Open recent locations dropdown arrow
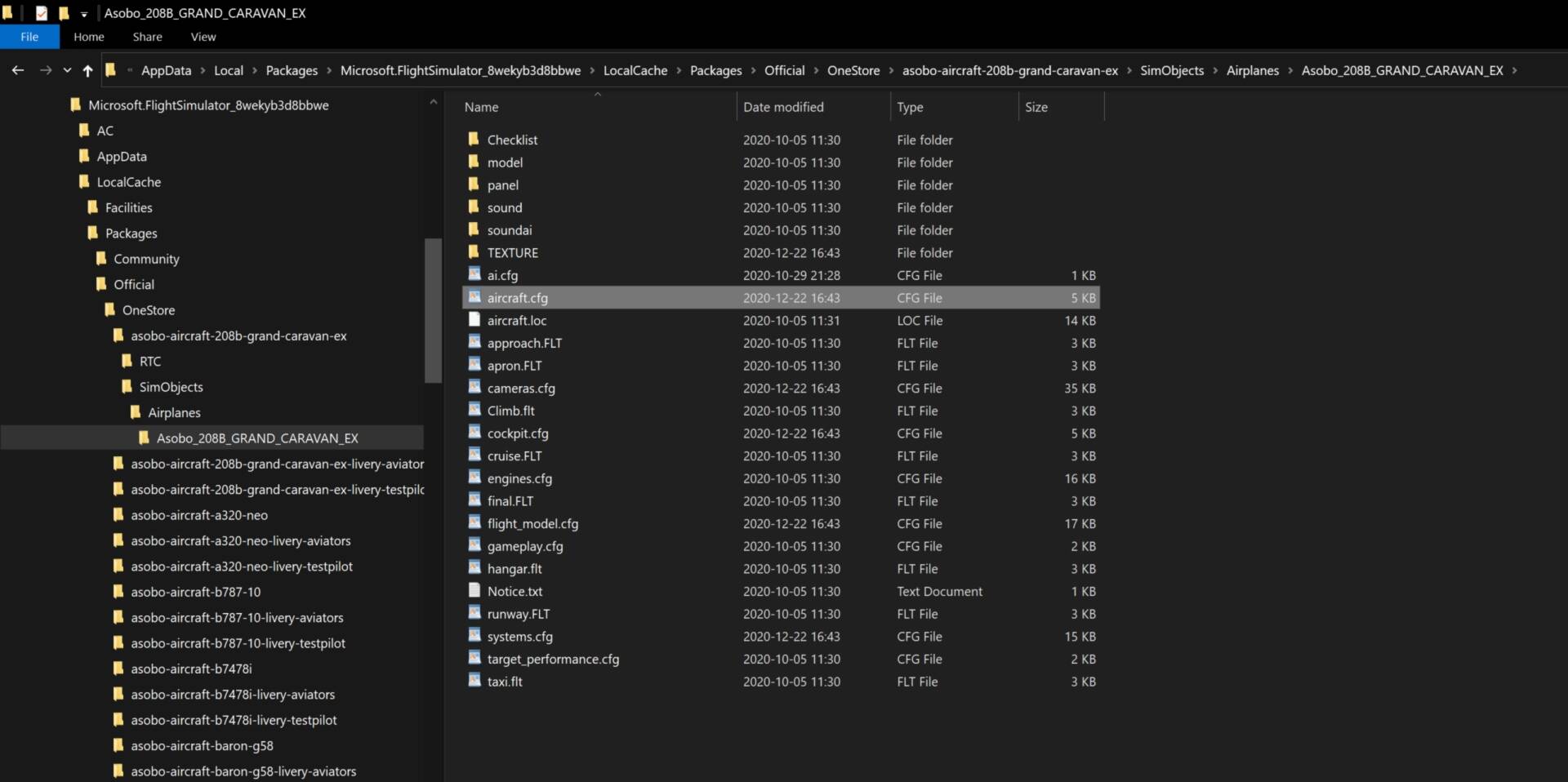 67,70
